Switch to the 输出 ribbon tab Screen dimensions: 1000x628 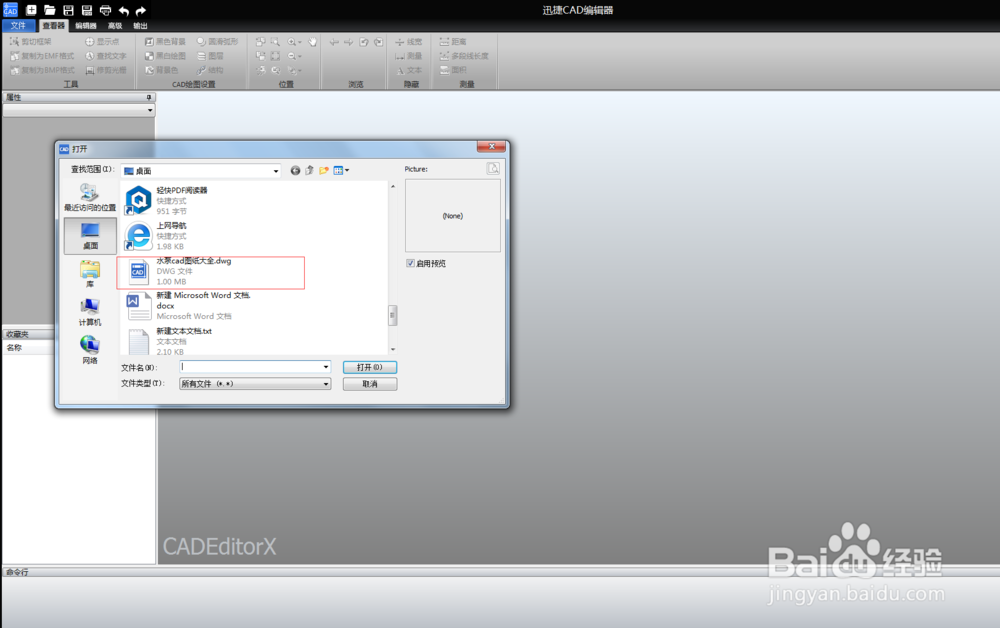point(140,26)
